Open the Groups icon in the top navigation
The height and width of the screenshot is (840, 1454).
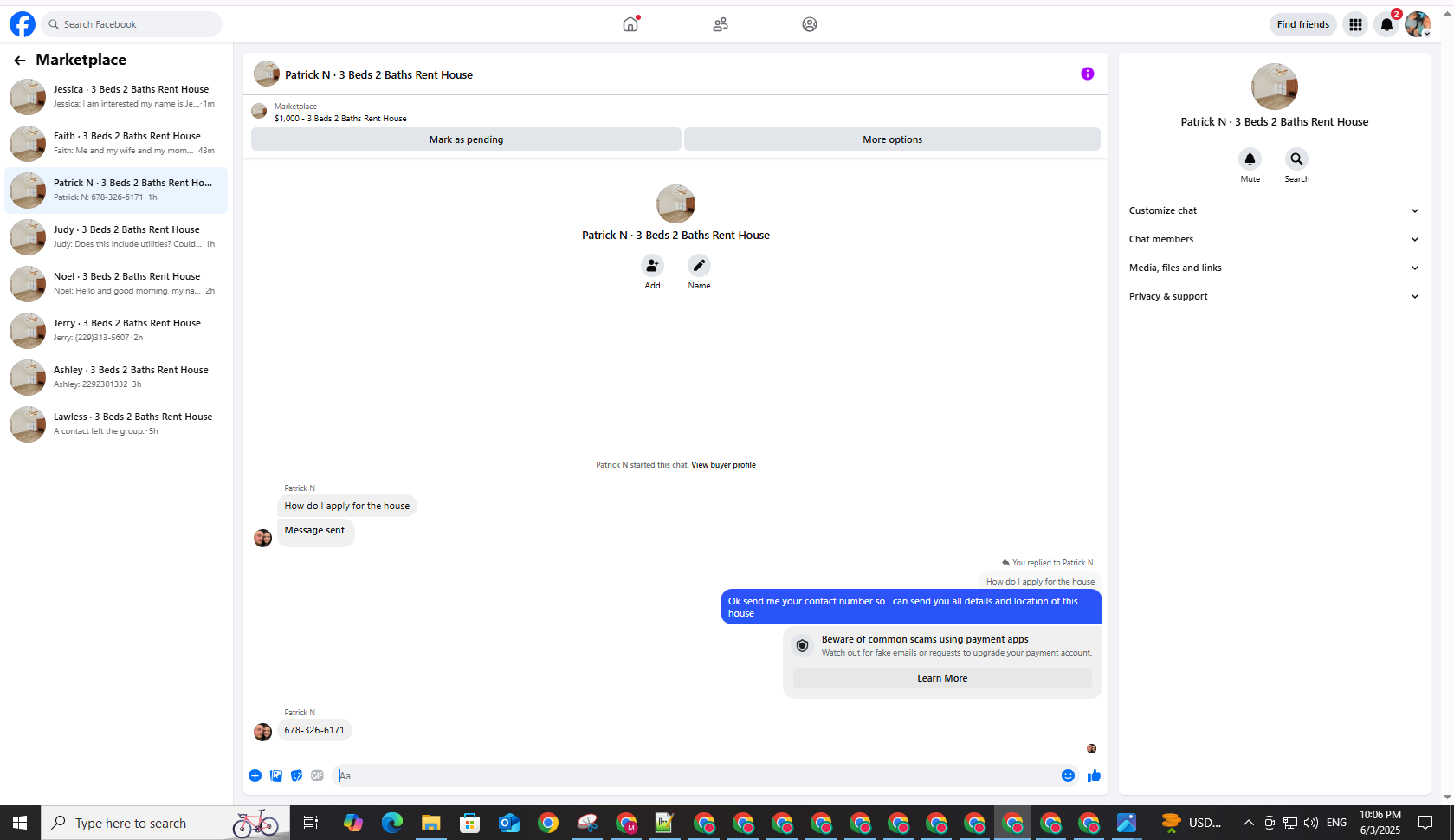pos(810,24)
